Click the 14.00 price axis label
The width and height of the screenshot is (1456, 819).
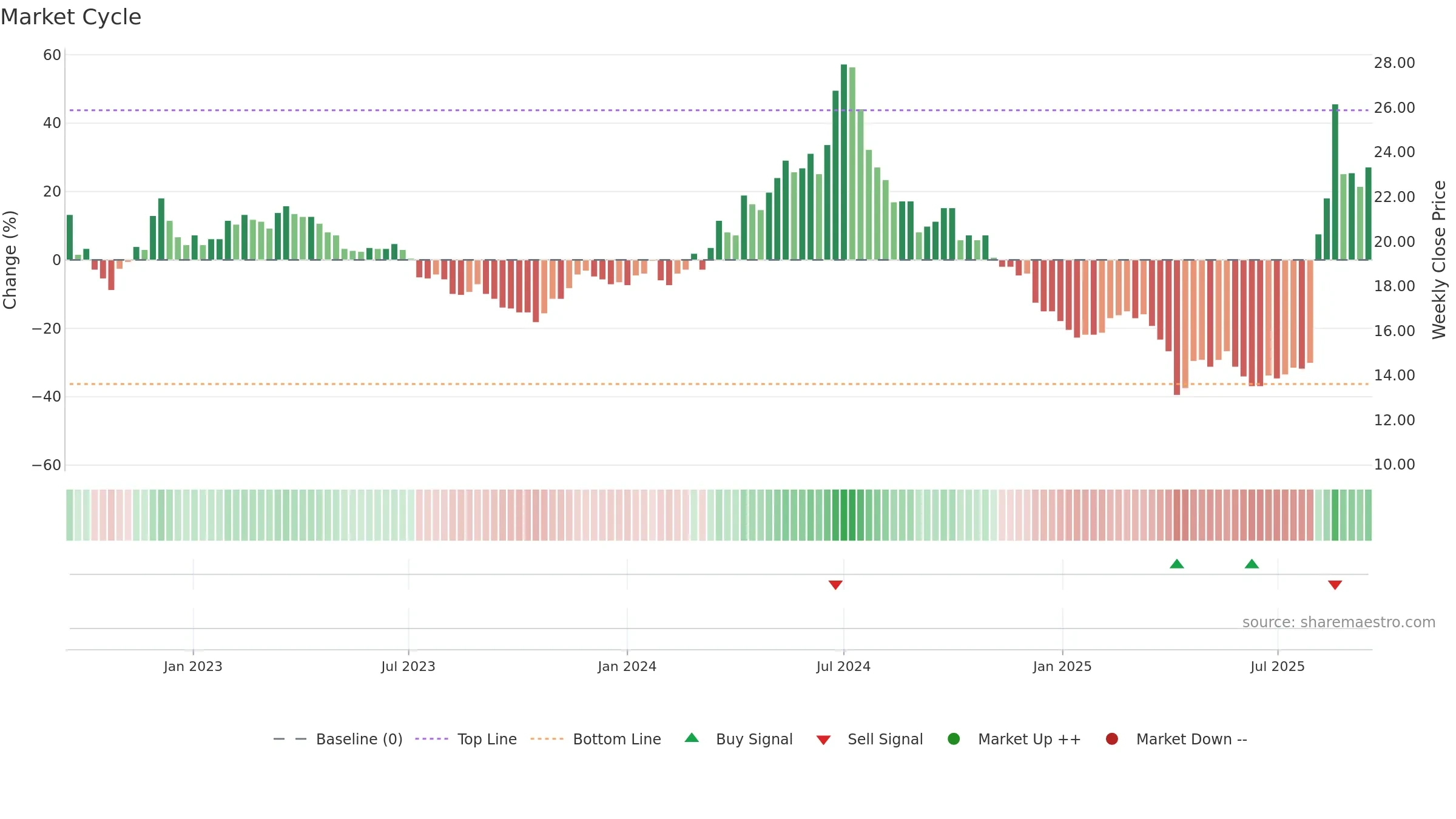pos(1394,375)
